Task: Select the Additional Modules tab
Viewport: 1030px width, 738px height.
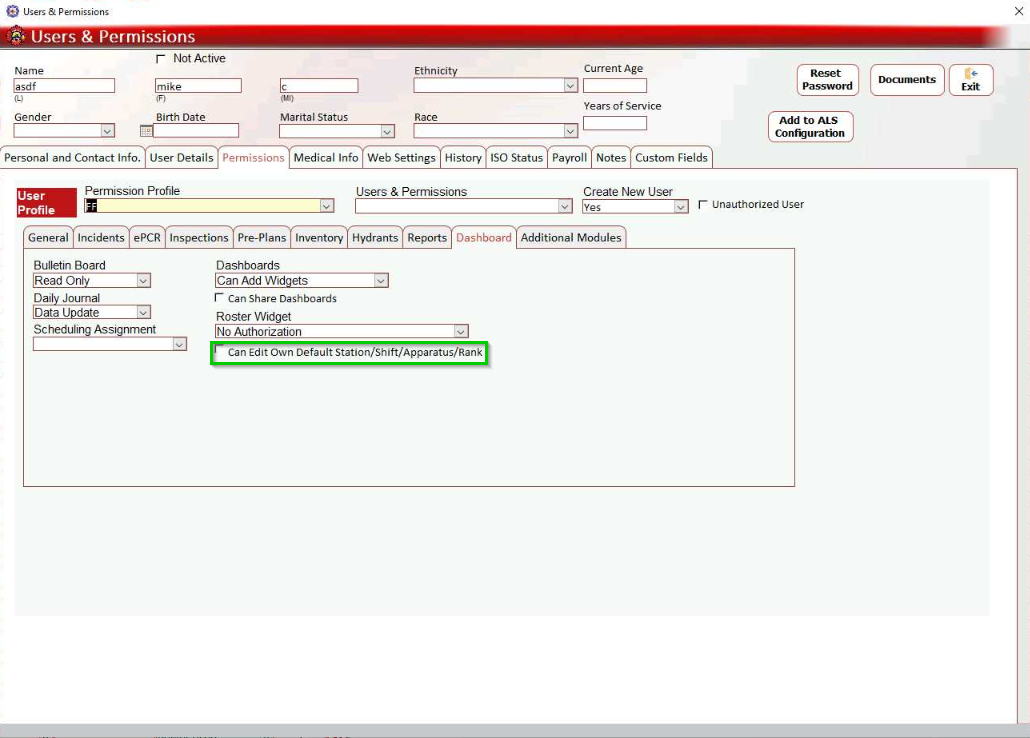Action: pyautogui.click(x=571, y=238)
